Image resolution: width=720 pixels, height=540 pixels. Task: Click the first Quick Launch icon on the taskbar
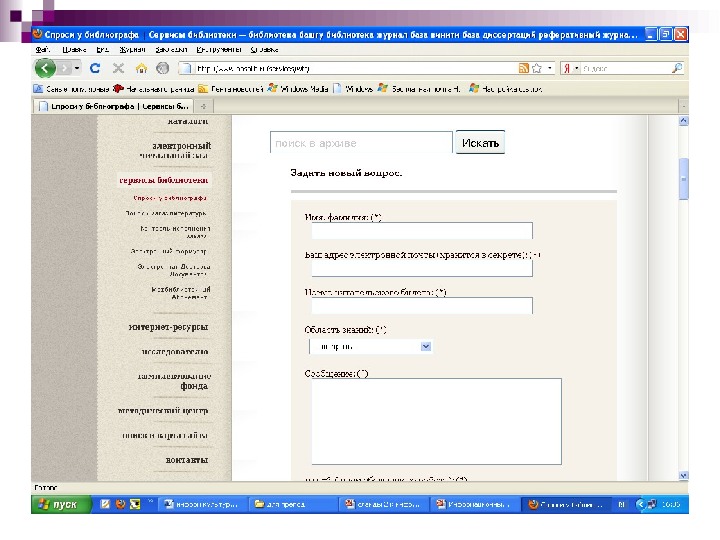(105, 504)
